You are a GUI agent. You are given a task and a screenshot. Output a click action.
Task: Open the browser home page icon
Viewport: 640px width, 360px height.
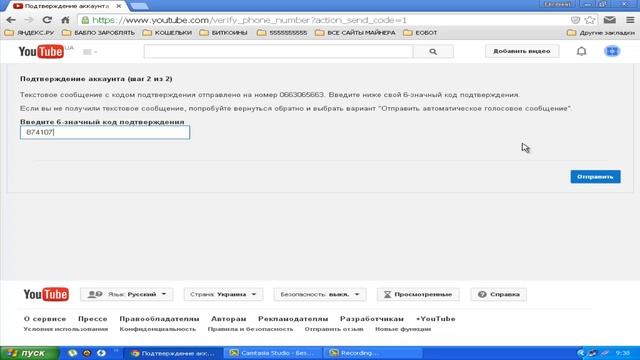[65, 20]
